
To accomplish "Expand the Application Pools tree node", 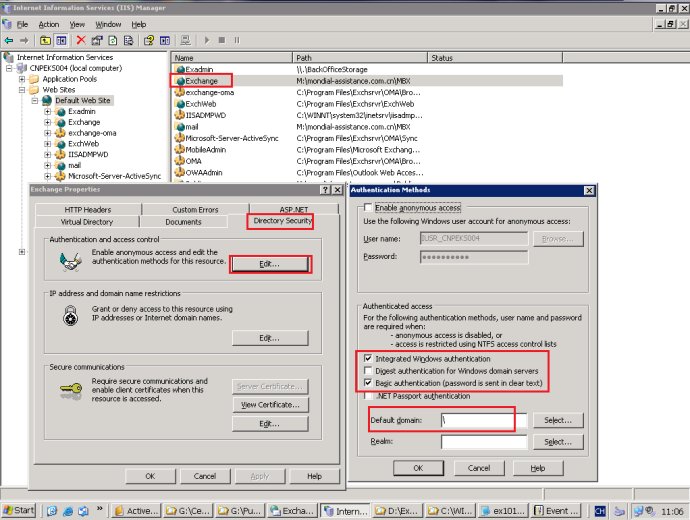I will tap(22, 79).
